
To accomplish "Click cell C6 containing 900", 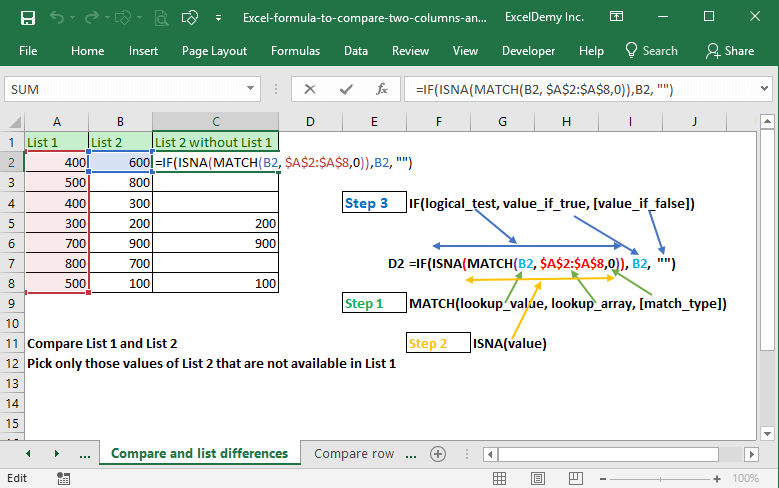I will 216,244.
